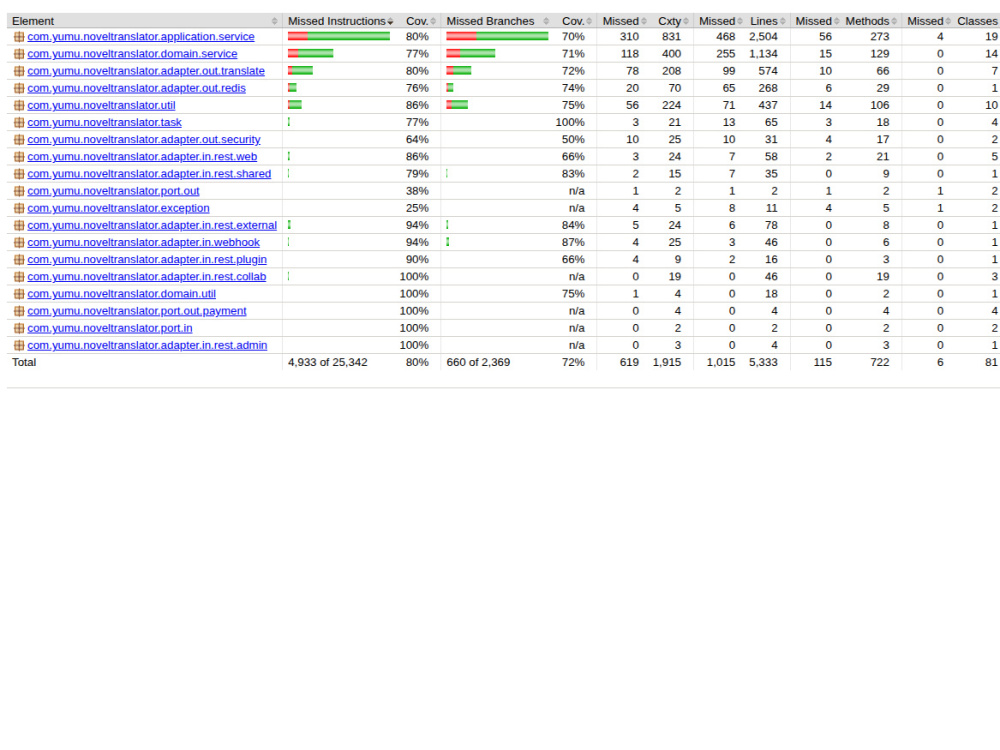Open com.yumu.noveltranslator.adapter.in.rest.external link

152,226
